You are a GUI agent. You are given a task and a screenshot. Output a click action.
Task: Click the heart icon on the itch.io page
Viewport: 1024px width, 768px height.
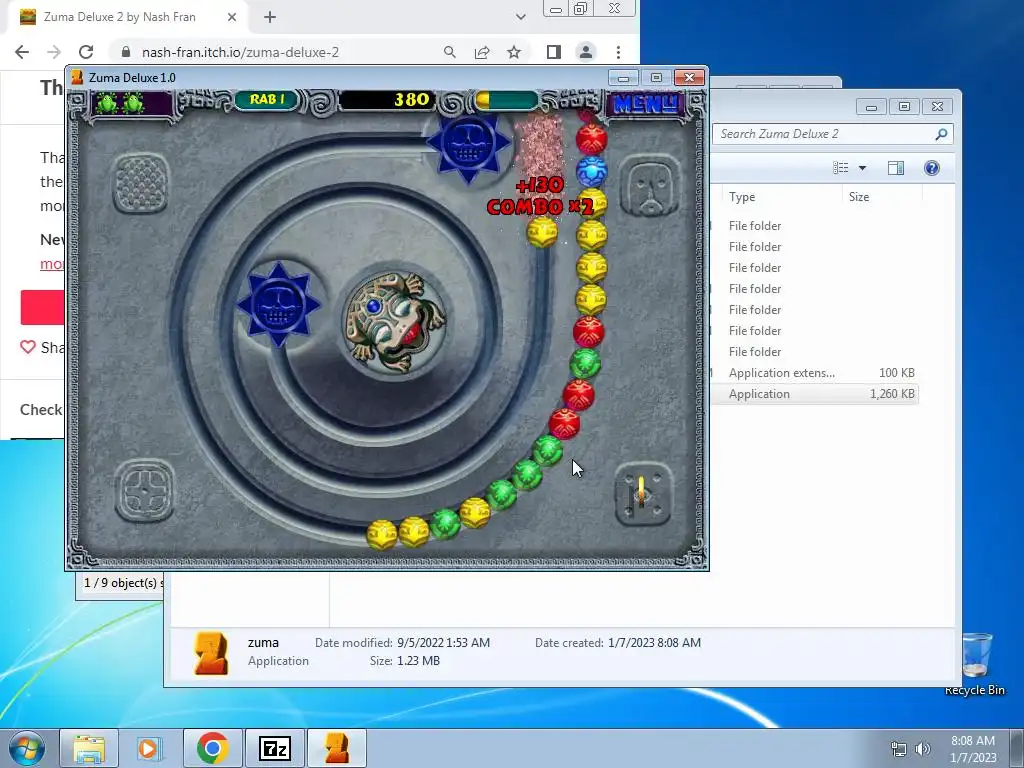(27, 347)
